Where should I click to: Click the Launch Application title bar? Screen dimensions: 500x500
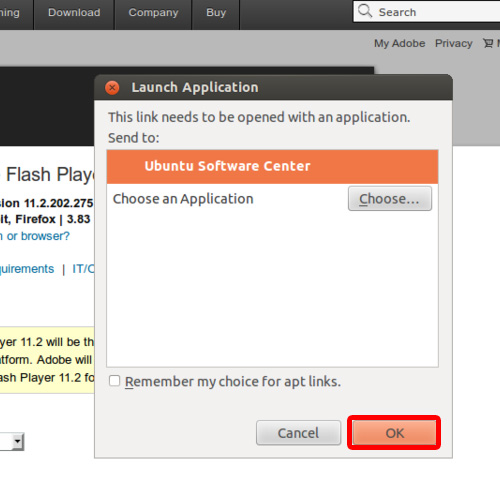coord(273,87)
